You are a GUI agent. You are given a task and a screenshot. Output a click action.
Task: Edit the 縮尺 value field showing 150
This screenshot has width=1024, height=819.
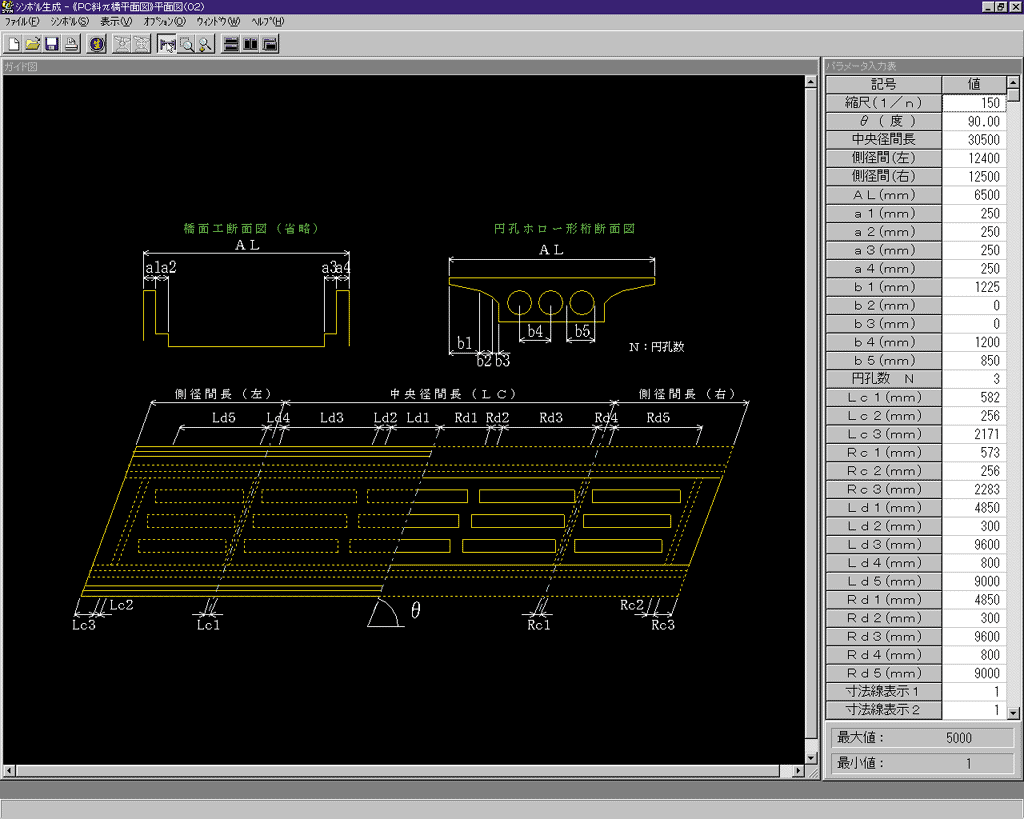[x=974, y=103]
